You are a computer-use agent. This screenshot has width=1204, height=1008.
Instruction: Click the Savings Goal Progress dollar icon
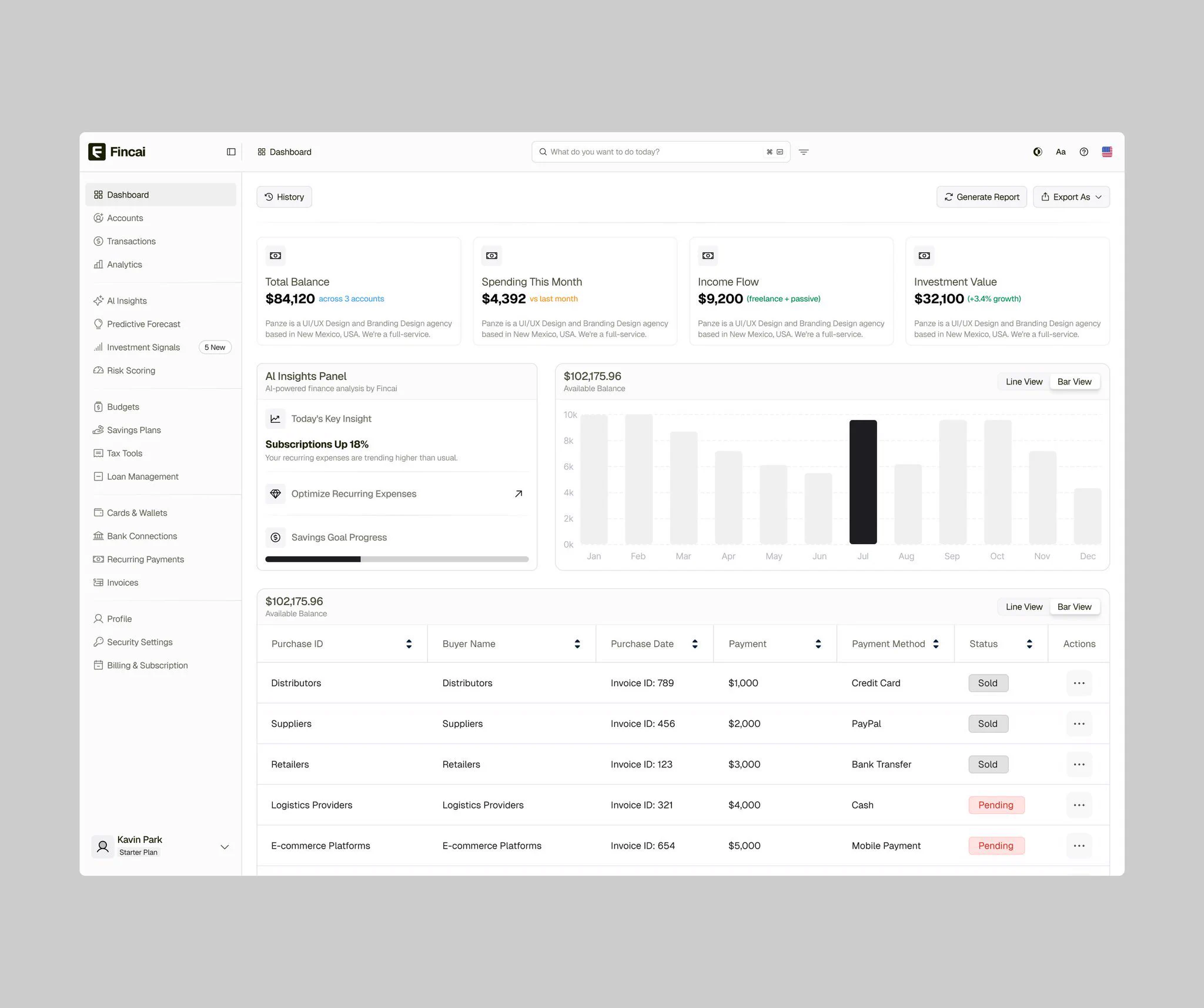point(275,538)
